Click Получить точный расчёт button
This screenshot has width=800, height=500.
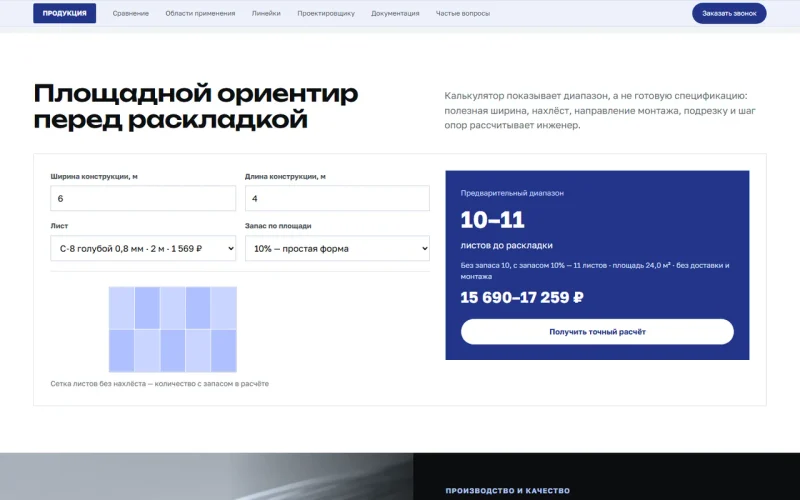point(597,332)
